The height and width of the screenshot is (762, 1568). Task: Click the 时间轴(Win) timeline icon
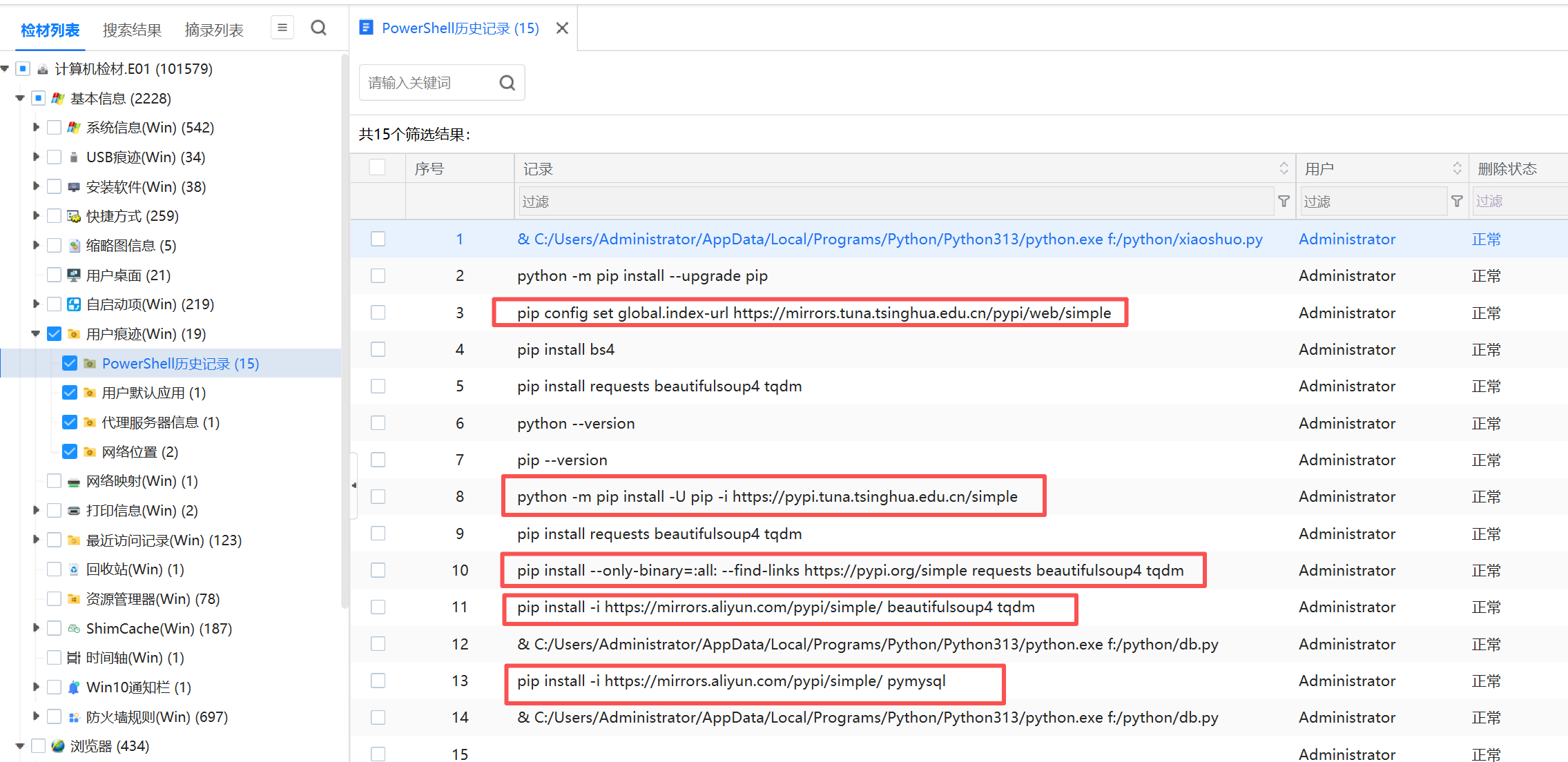[x=74, y=658]
